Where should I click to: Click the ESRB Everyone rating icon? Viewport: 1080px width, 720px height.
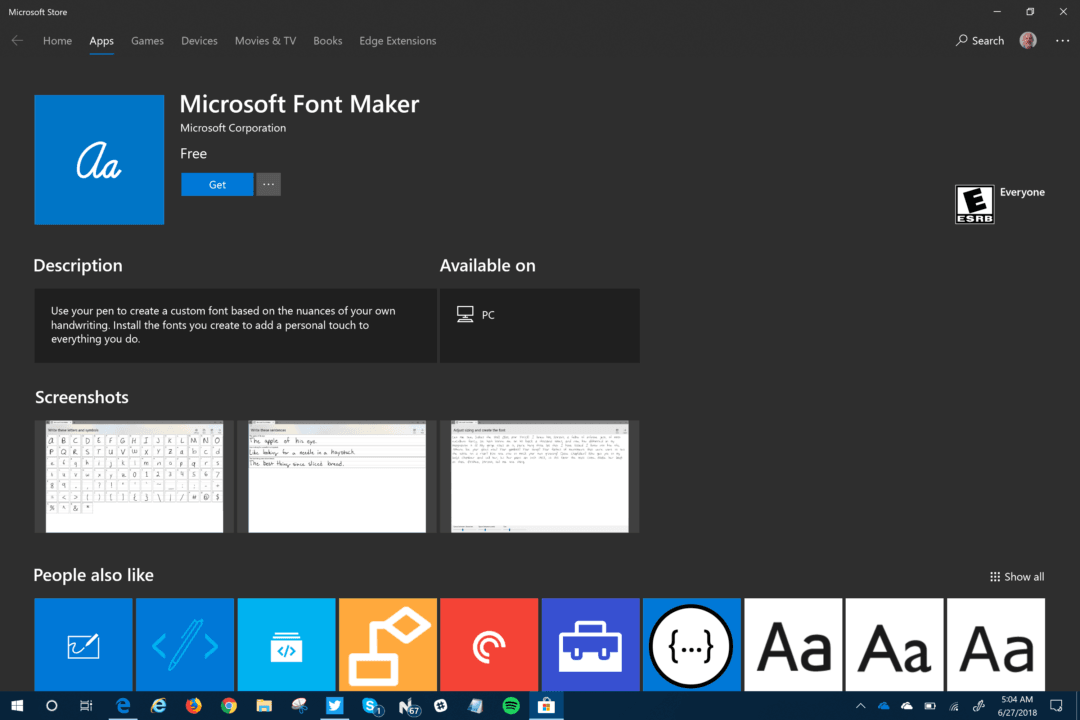point(975,204)
